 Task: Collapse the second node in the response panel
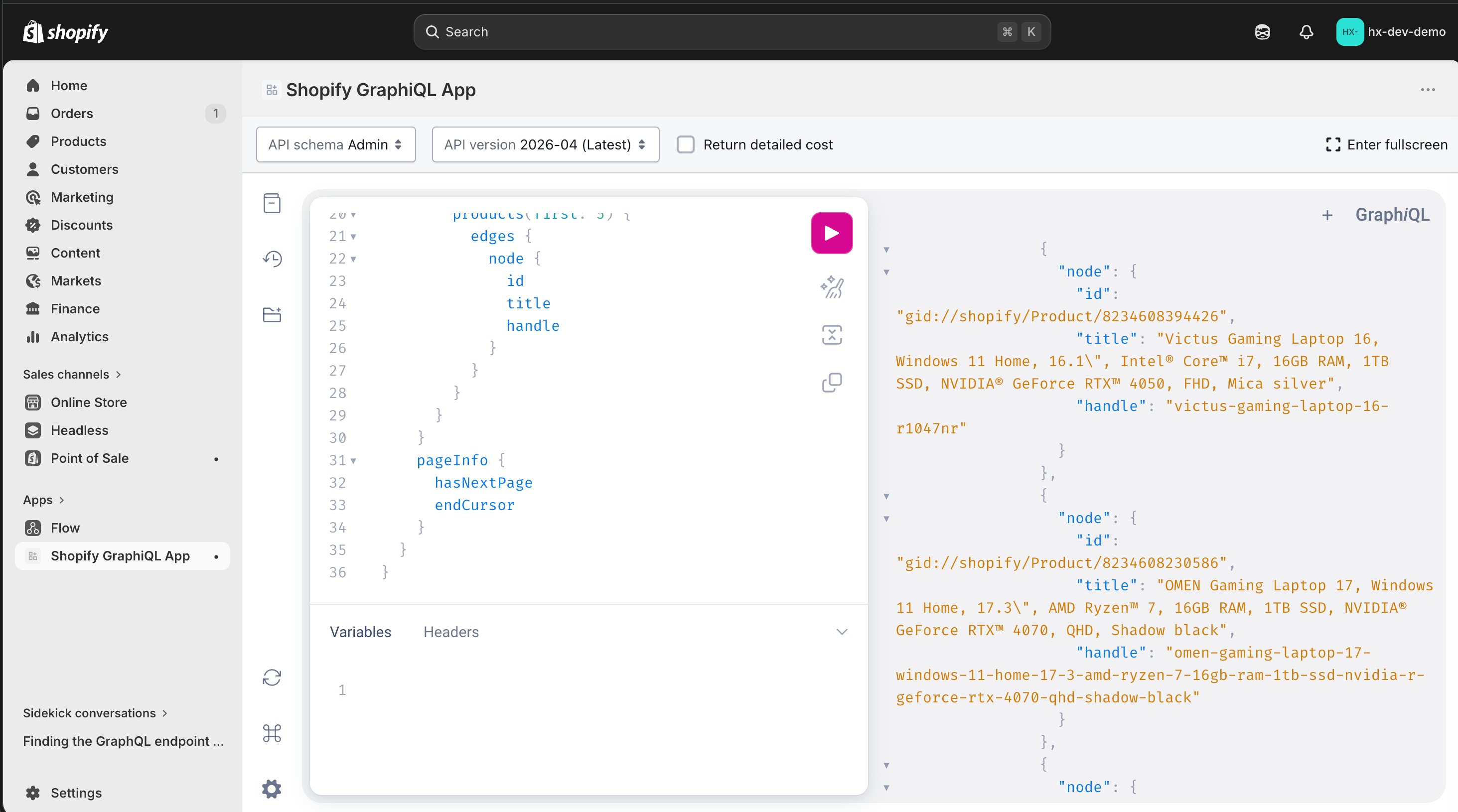coord(886,519)
